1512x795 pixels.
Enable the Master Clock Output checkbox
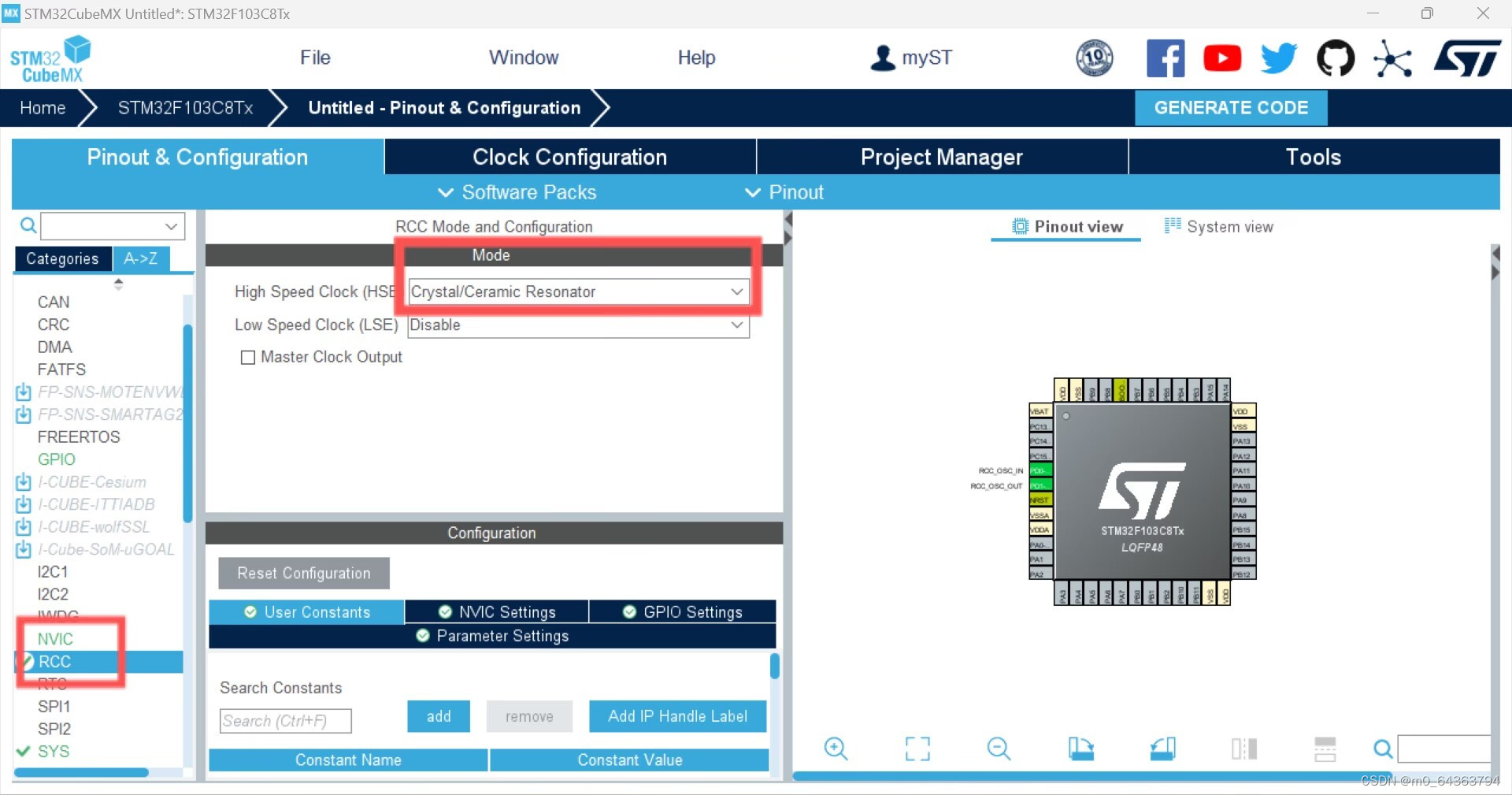click(248, 358)
